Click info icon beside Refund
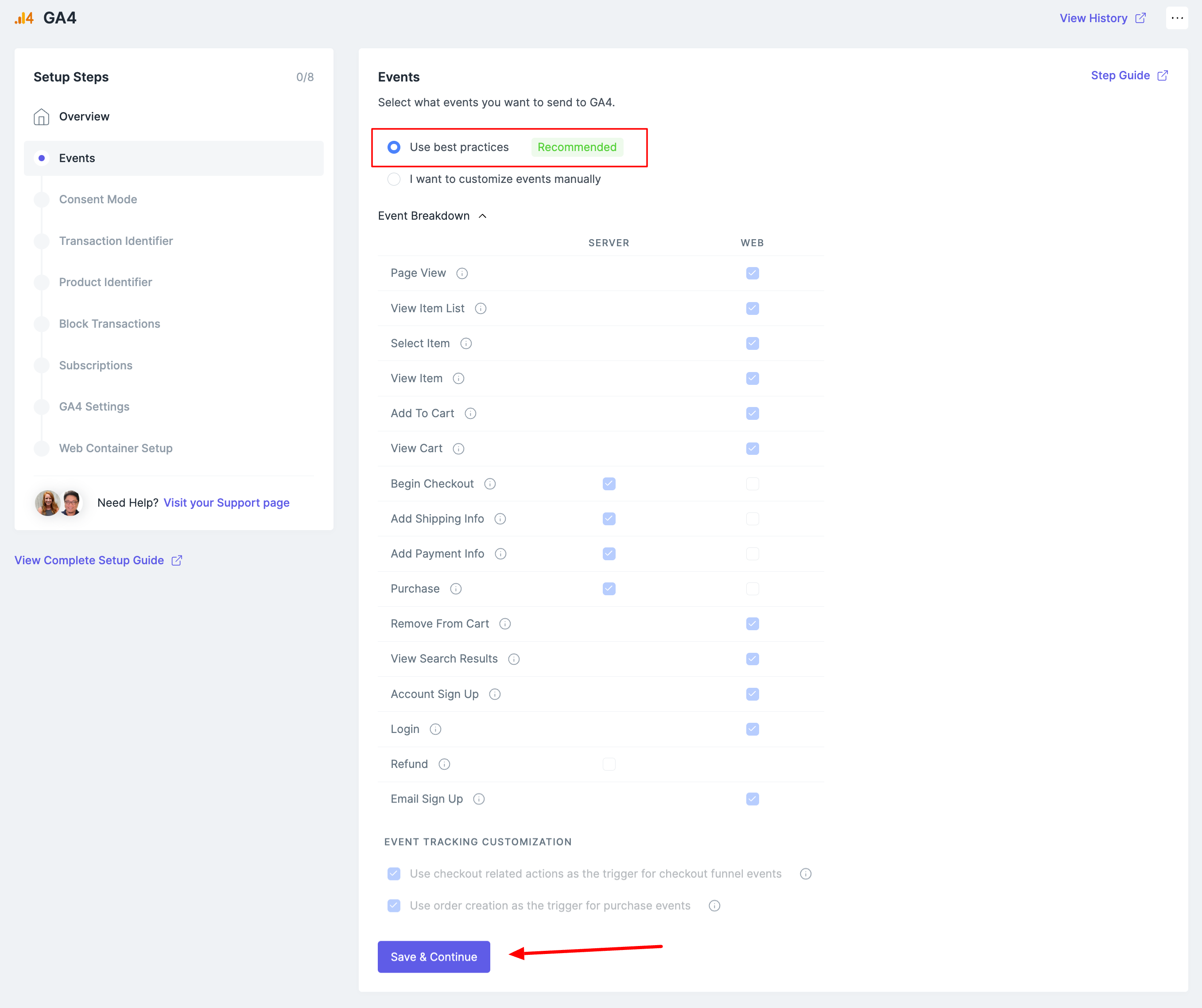 (444, 764)
